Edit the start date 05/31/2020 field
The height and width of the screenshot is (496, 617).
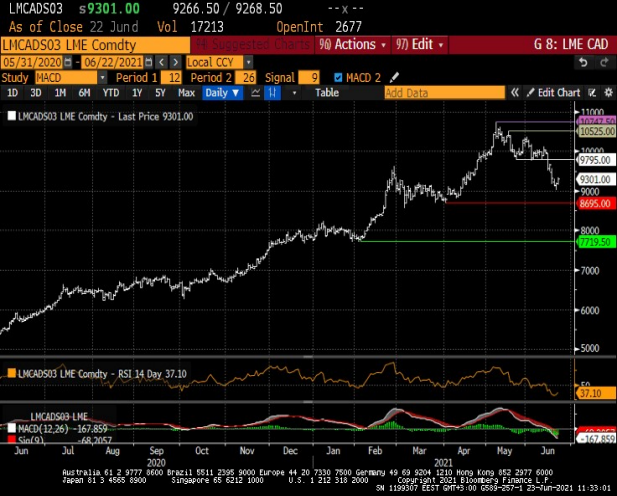tap(32, 62)
